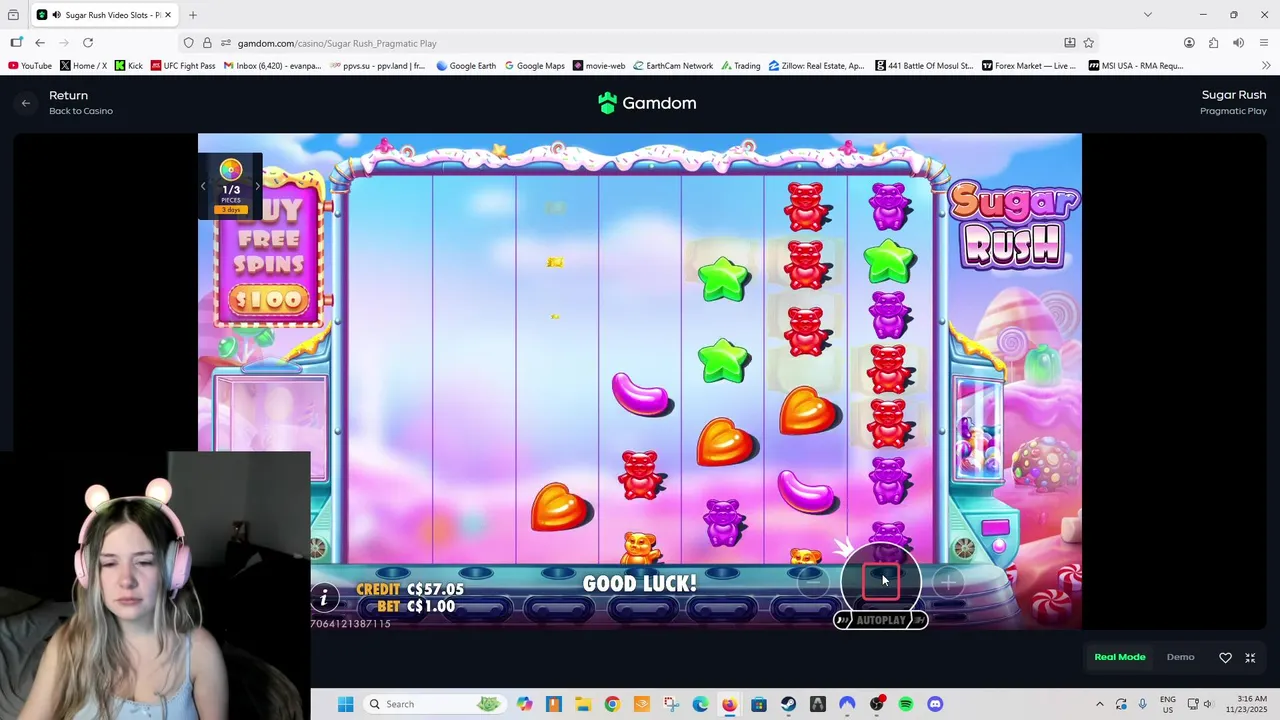Open the Home / X bookmark
The image size is (1280, 720).
click(83, 66)
